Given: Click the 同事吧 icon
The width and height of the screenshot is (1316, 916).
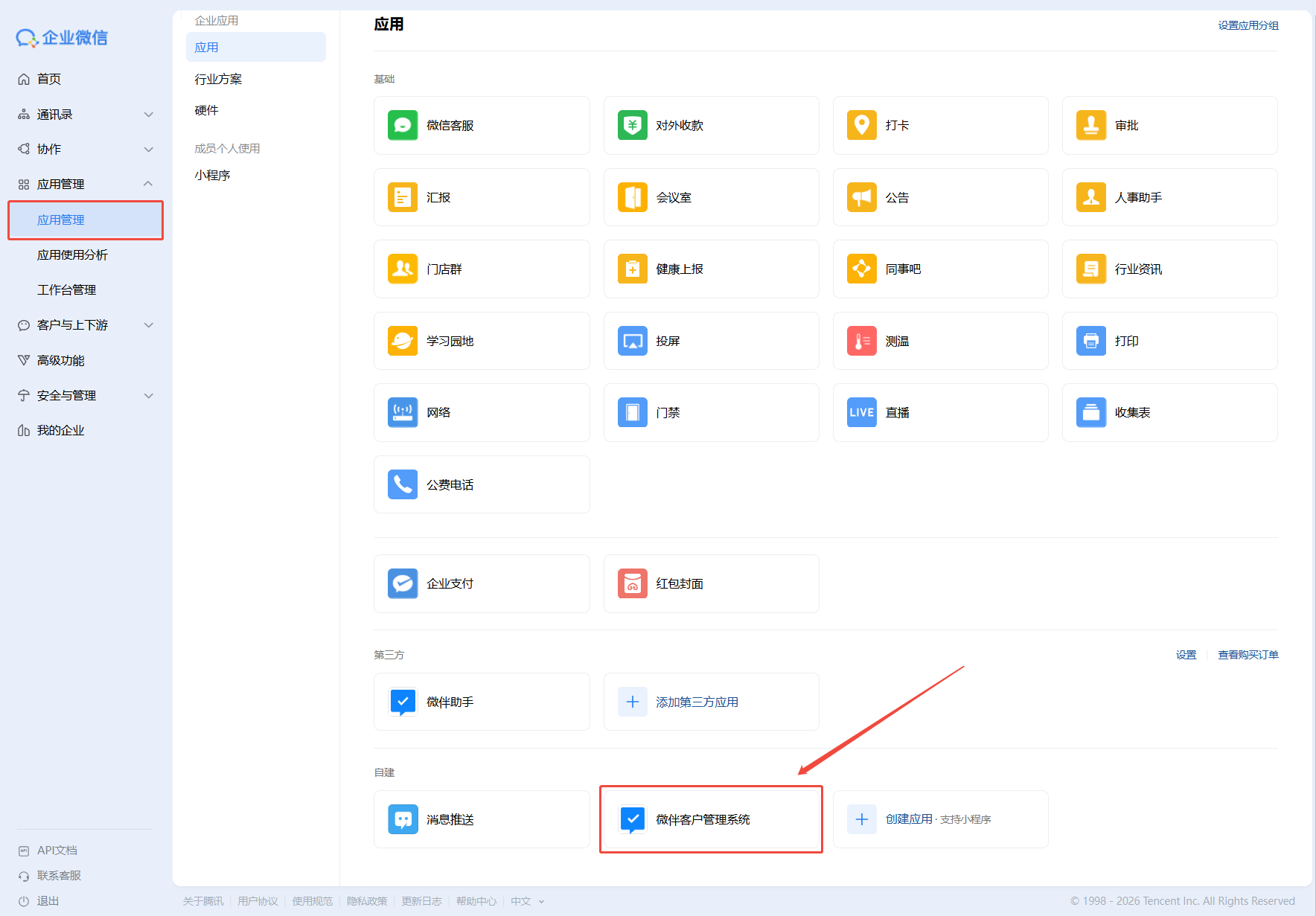Looking at the screenshot, I should [861, 269].
